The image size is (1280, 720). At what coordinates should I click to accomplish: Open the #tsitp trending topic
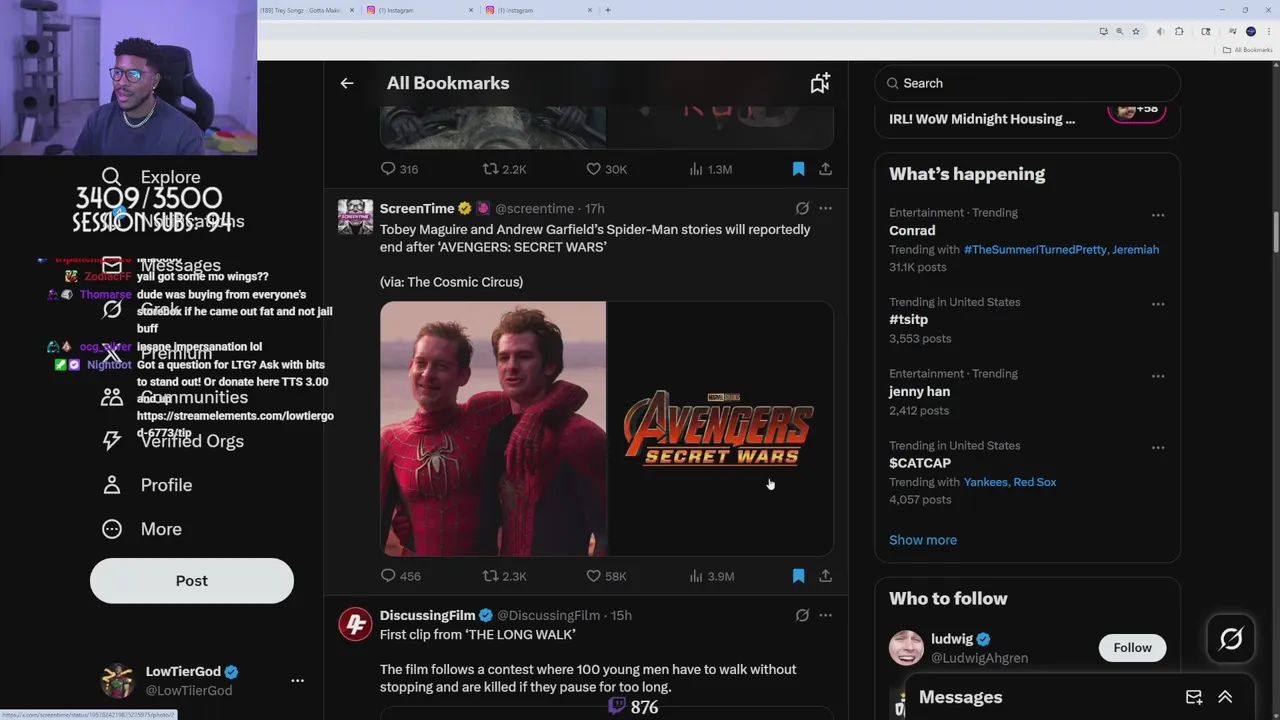pyautogui.click(x=909, y=319)
